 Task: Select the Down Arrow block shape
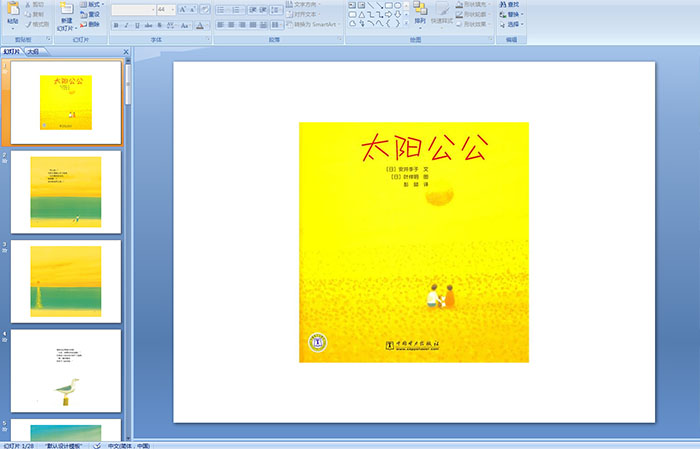pyautogui.click(x=397, y=14)
